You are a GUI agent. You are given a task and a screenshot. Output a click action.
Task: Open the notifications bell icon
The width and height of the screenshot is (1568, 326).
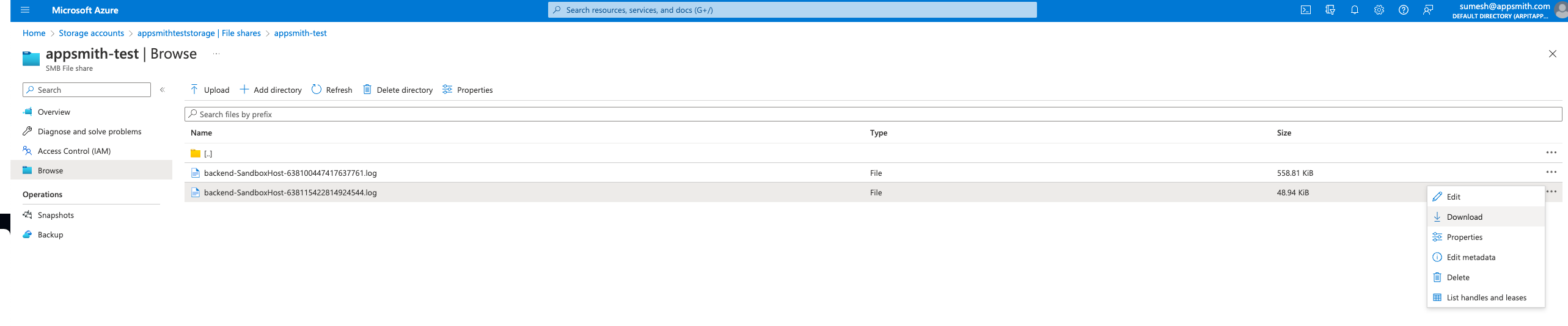[1354, 10]
